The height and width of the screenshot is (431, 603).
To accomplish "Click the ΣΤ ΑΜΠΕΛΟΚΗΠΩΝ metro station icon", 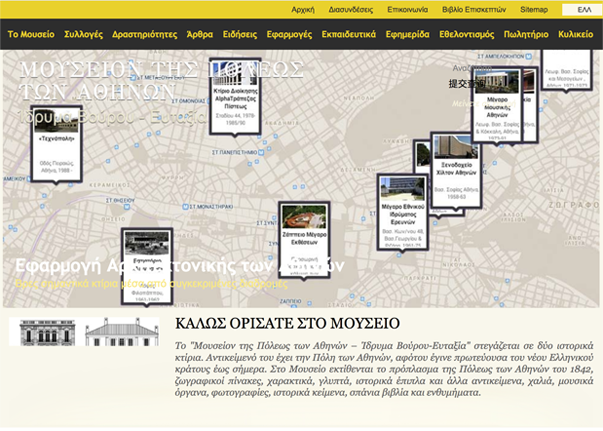I will click(x=529, y=56).
